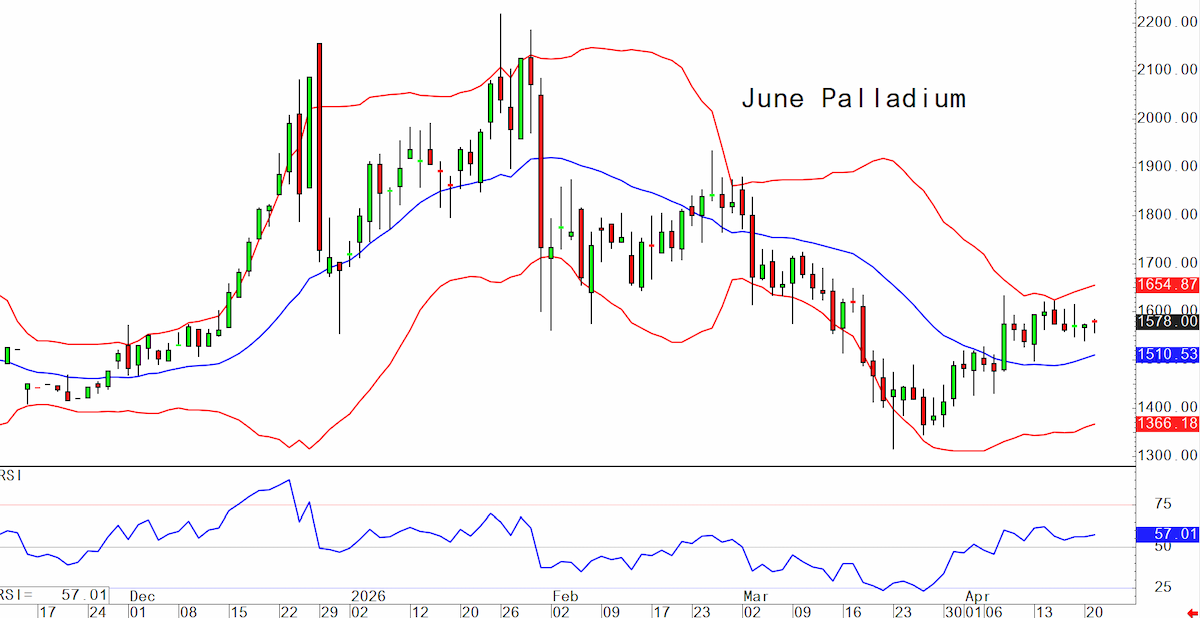
Task: Click the red arrow in bottom corner
Action: point(1191,611)
